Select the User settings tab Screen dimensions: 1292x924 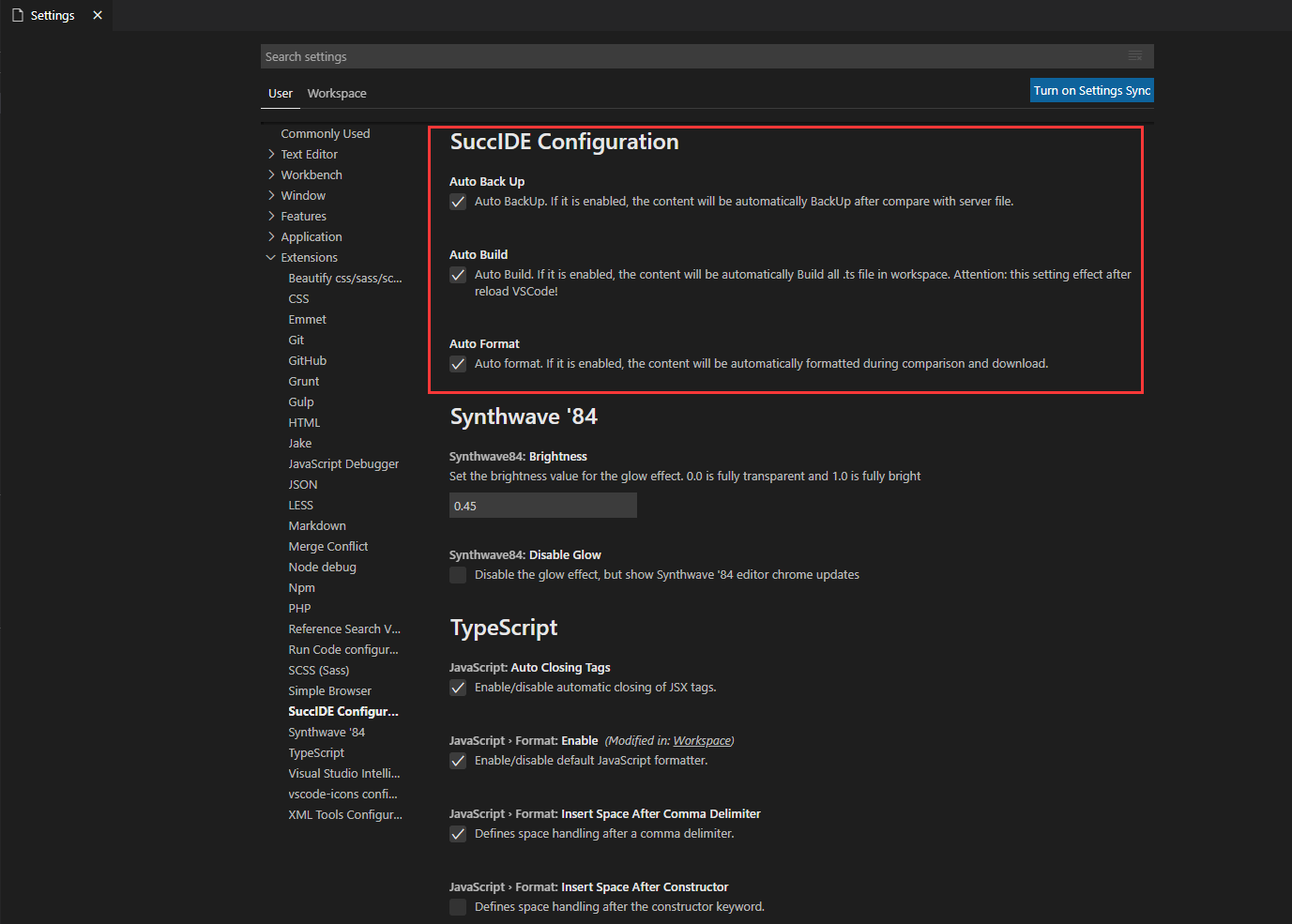[280, 94]
